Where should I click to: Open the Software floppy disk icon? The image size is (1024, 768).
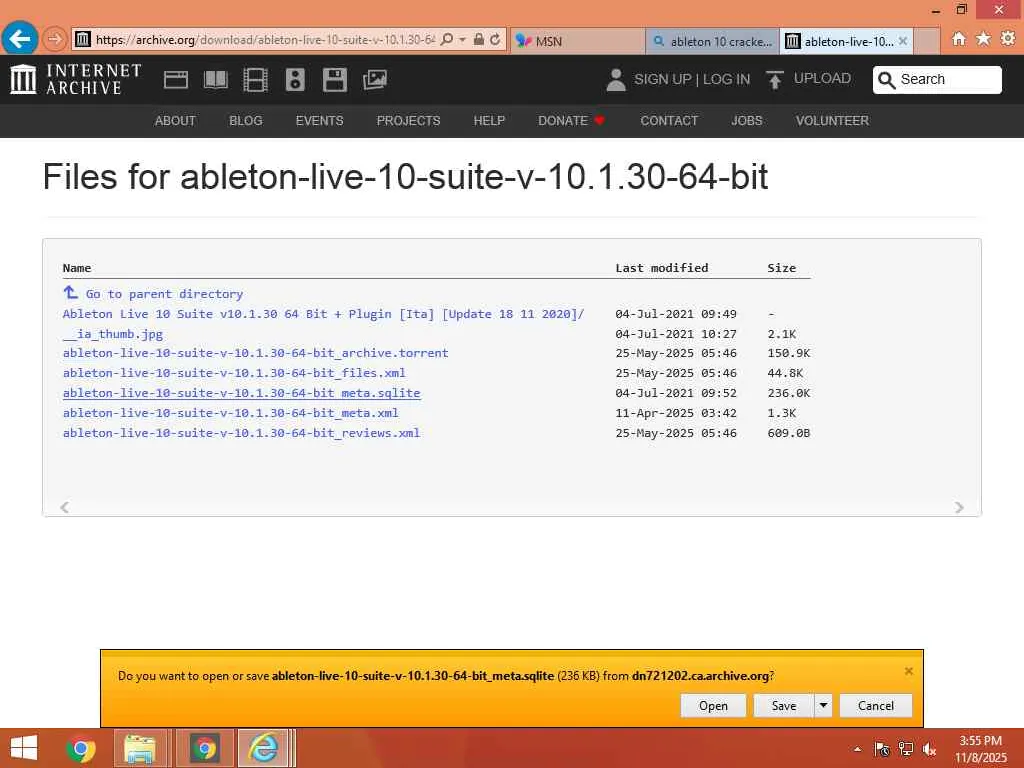click(x=335, y=80)
